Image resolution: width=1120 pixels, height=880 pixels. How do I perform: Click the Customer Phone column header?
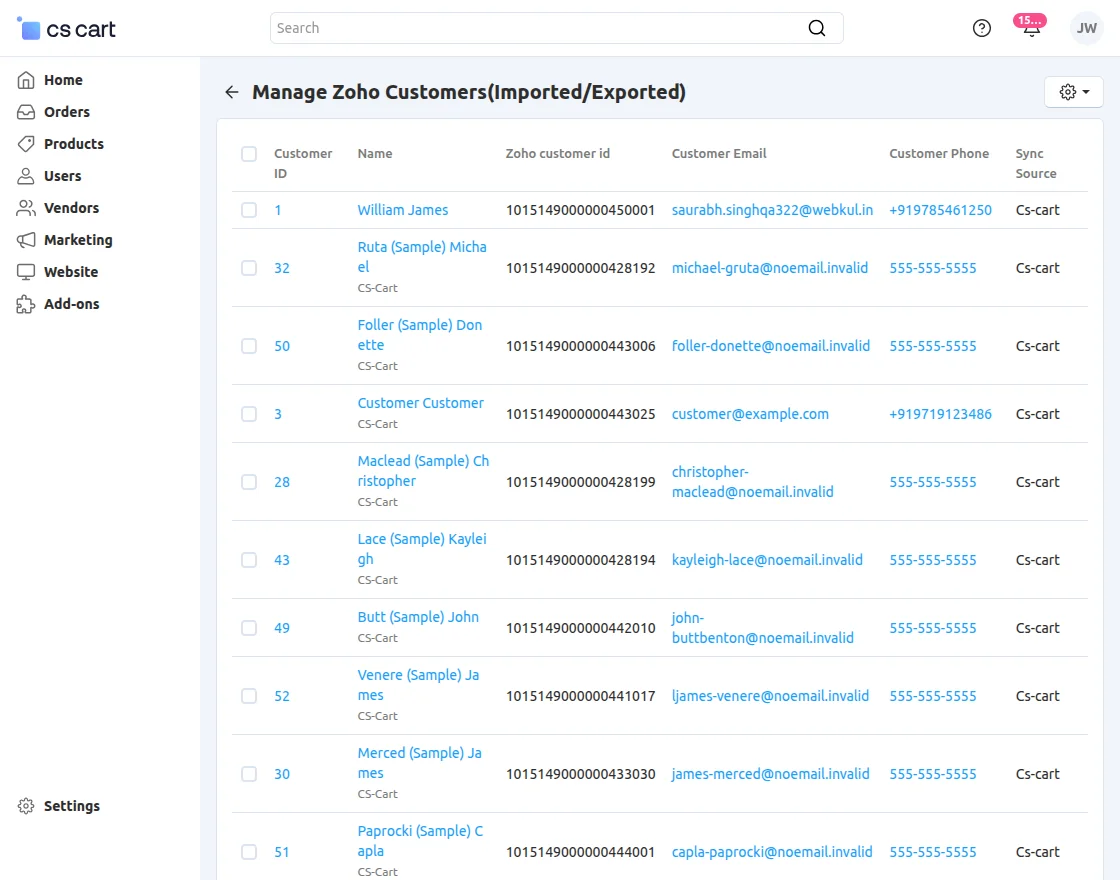coord(939,154)
